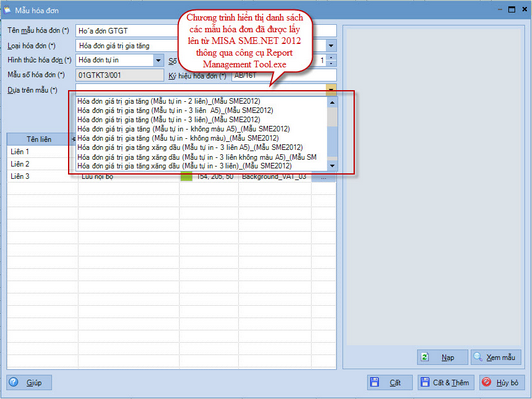
Task: Click the Ký hiệu hóa đơn input field
Action: click(x=284, y=75)
